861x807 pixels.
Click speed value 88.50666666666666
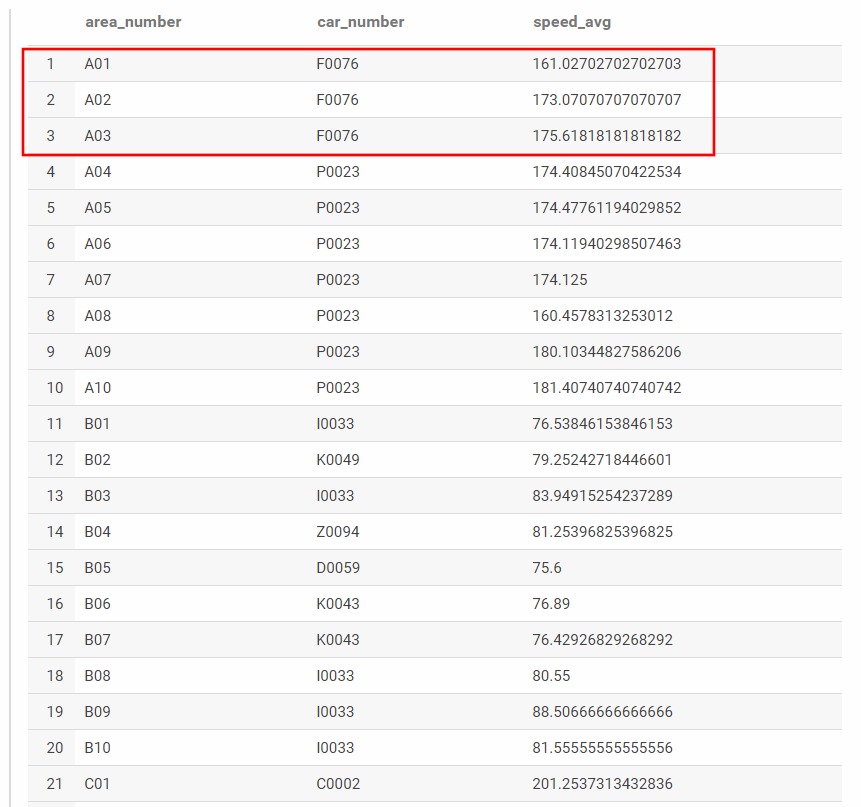602,711
